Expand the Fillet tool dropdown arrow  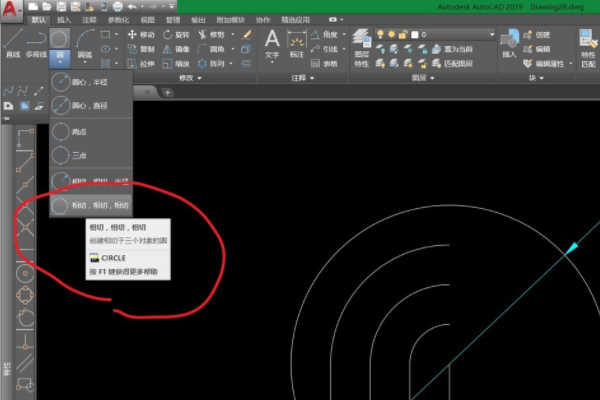point(232,49)
